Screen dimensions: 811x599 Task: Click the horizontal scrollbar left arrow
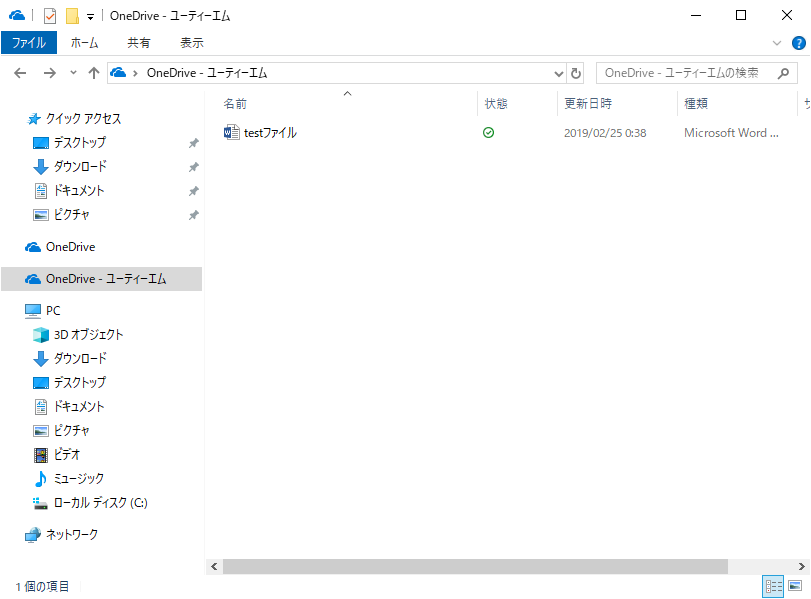point(214,567)
